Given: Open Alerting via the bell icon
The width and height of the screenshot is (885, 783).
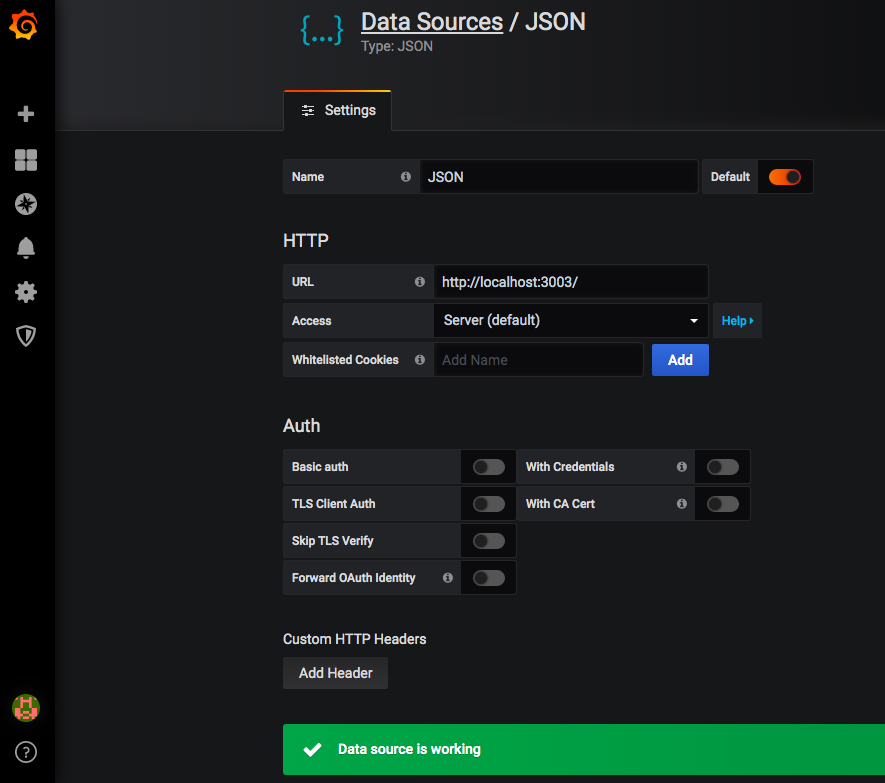Looking at the screenshot, I should [25, 248].
